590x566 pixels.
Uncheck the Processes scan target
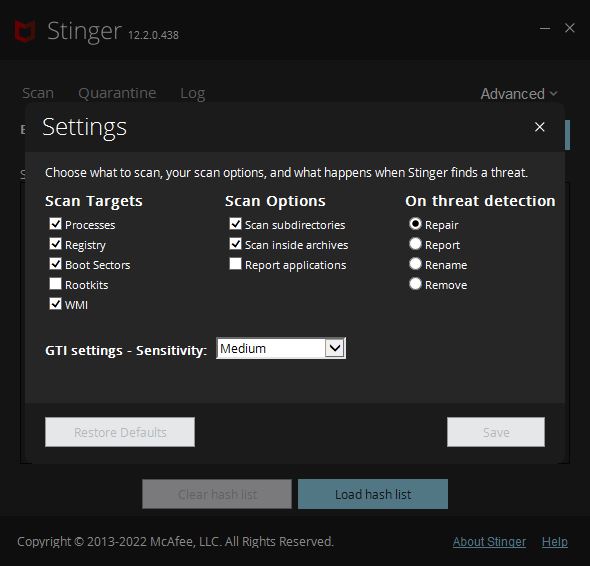(55, 224)
